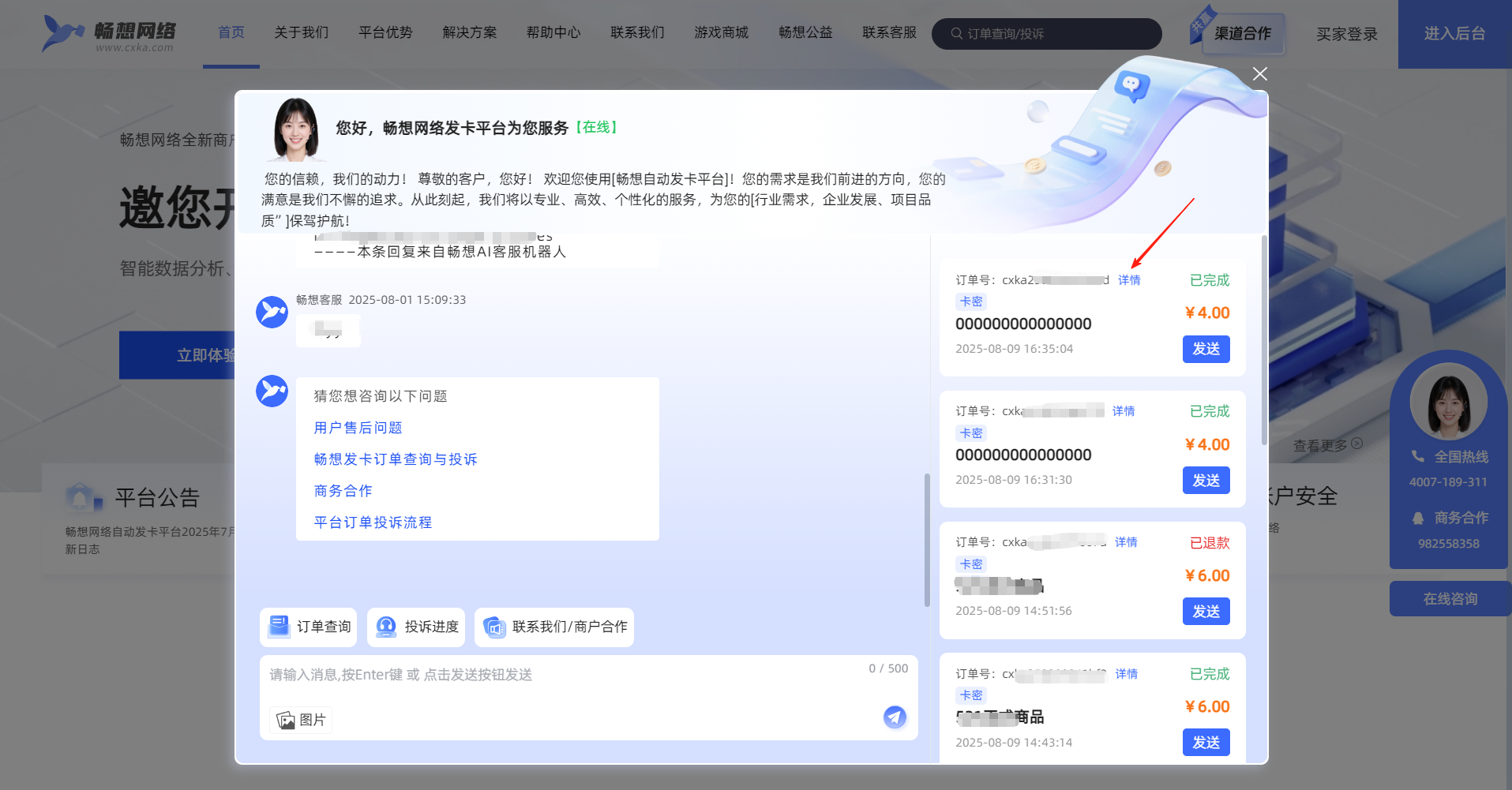Click the chat history scrollbar
Screen dimensions: 1512x790
927,540
